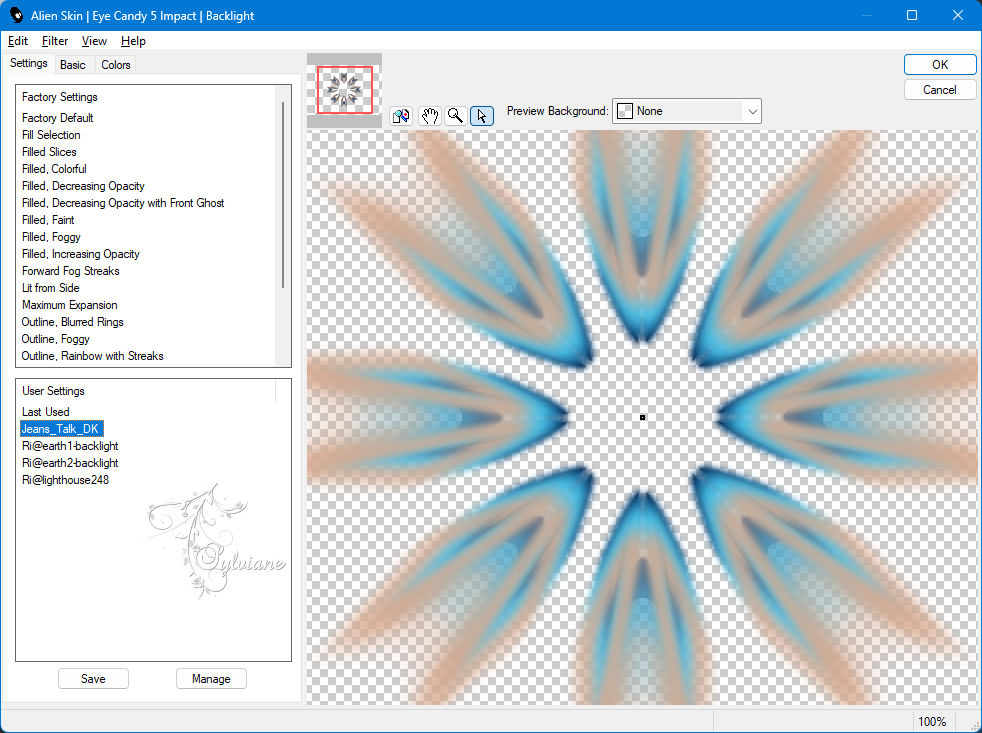Click the Cancel button
This screenshot has width=982, height=733.
click(939, 90)
